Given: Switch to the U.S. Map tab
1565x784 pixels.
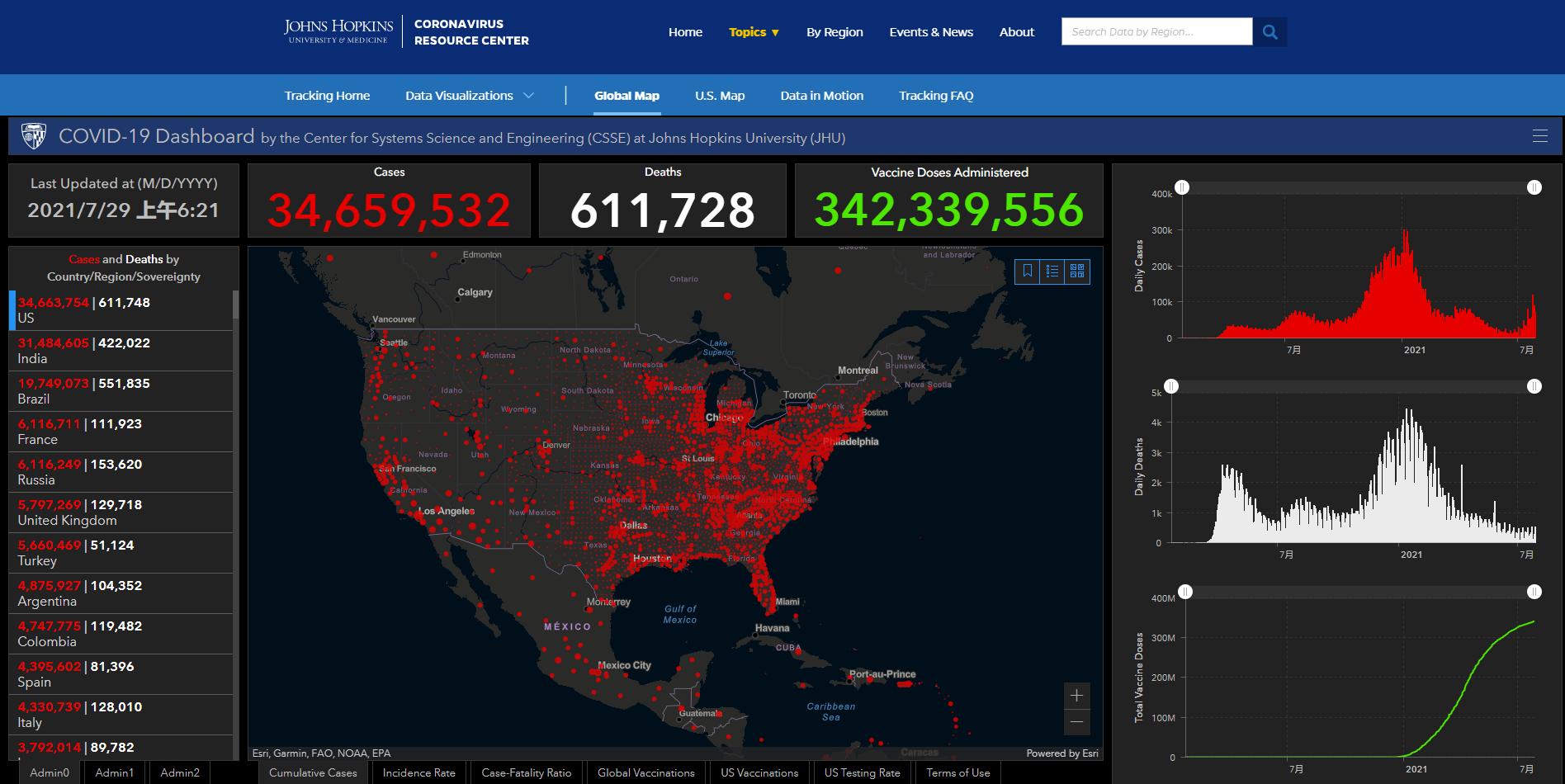Looking at the screenshot, I should [720, 96].
